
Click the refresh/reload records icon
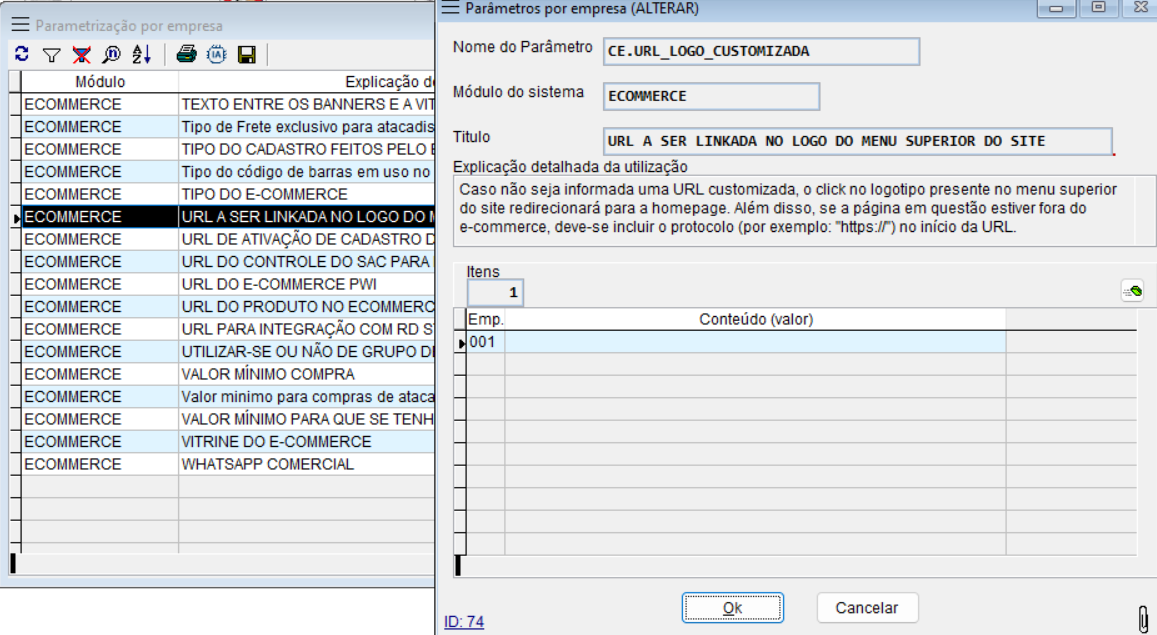(20, 54)
